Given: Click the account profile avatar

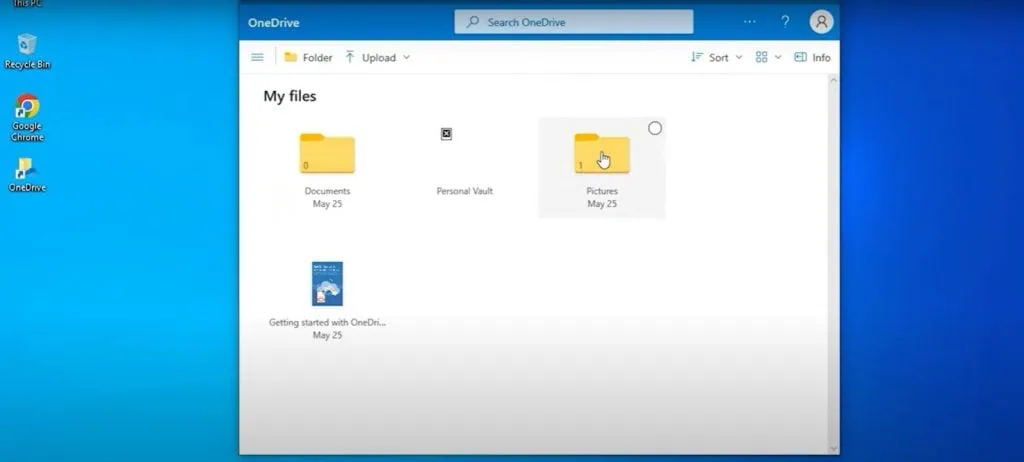Looking at the screenshot, I should (821, 22).
